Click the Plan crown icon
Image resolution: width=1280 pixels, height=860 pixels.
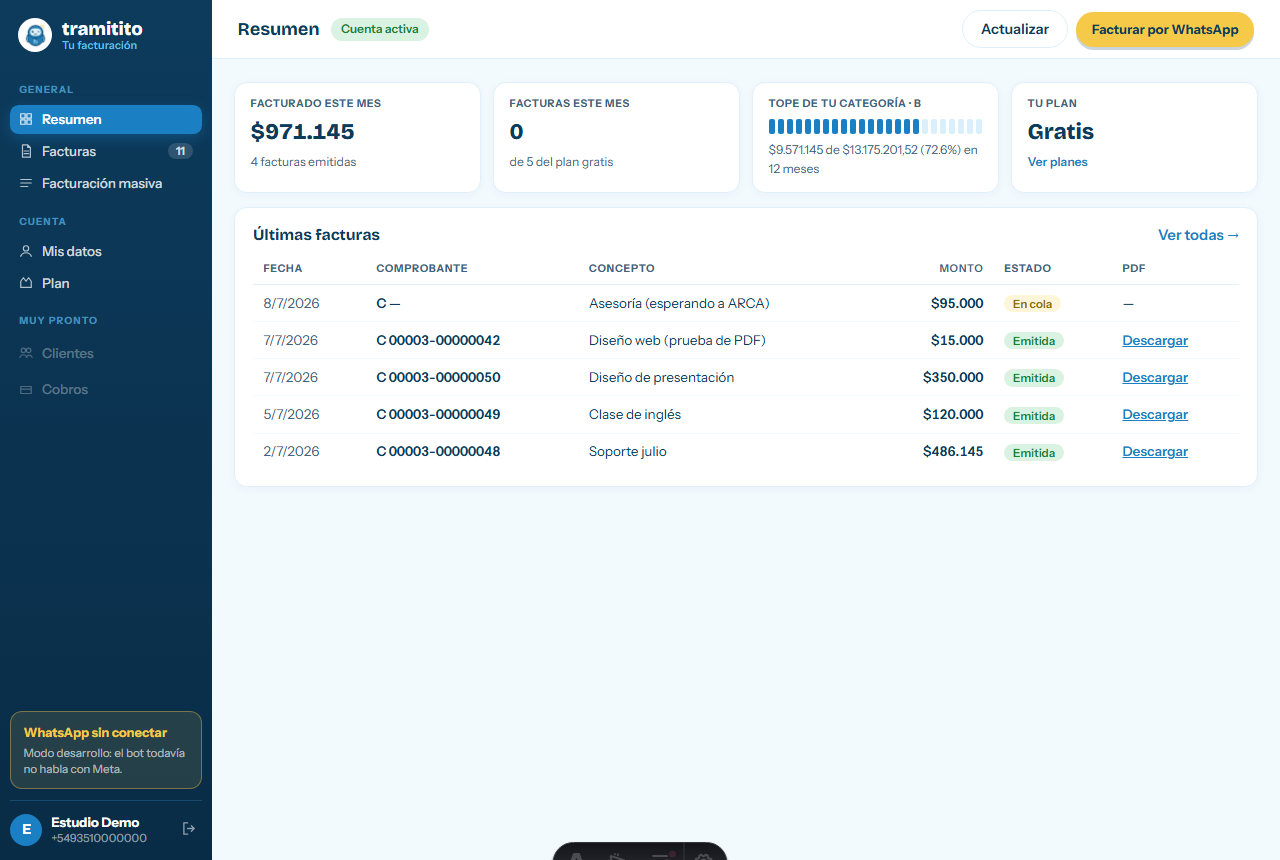pos(26,283)
